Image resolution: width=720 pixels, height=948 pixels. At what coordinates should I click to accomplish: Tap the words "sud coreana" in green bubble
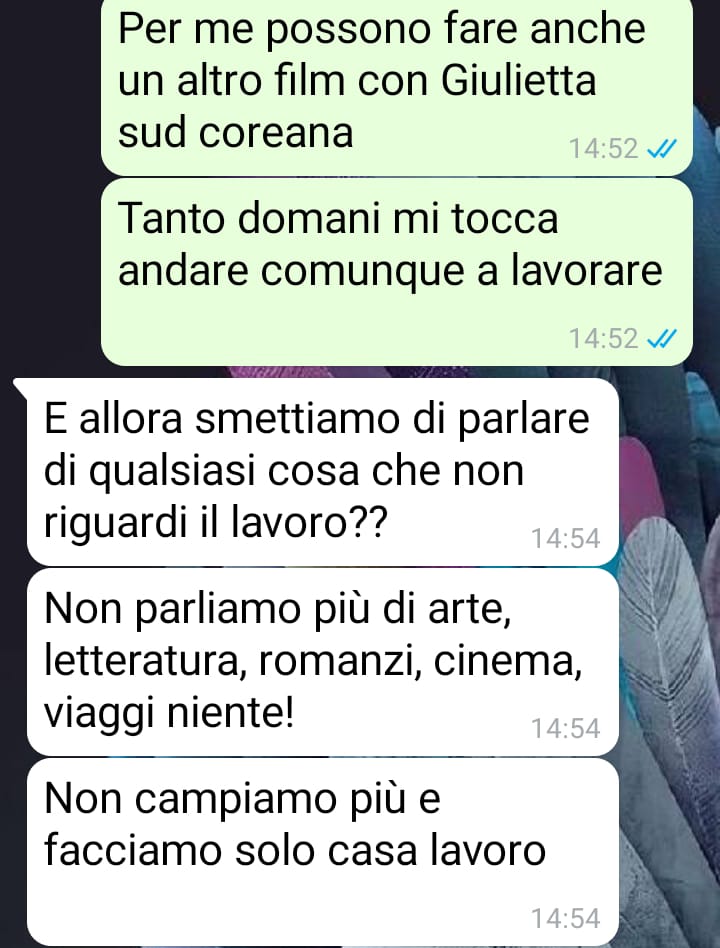[x=235, y=132]
